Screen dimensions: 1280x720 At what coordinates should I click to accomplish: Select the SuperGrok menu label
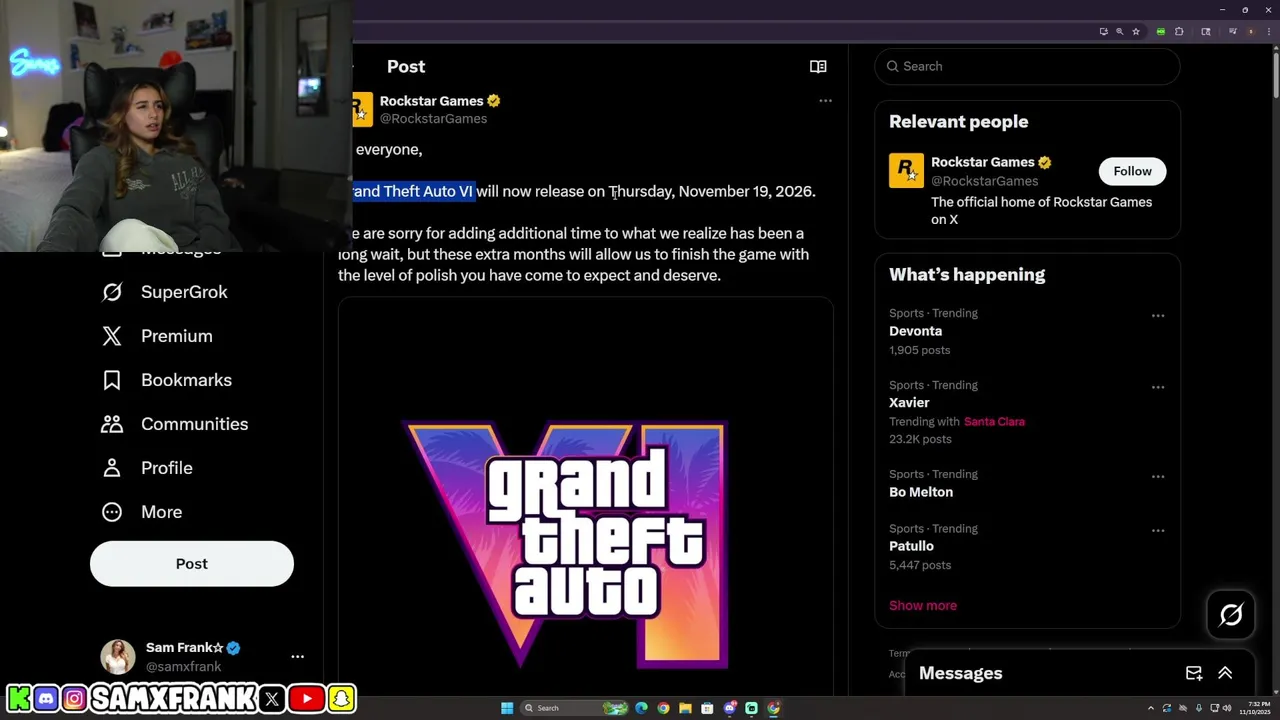[x=184, y=292]
